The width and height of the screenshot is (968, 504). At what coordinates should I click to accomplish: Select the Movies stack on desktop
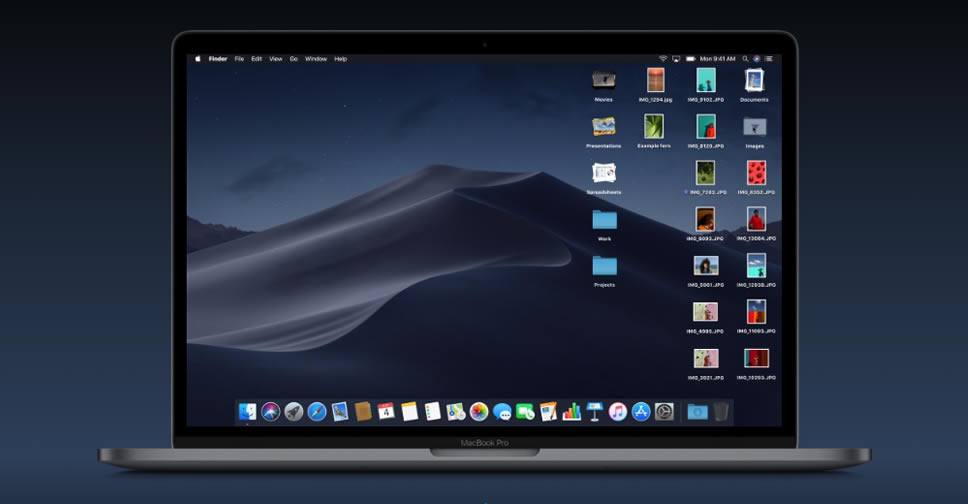(603, 80)
